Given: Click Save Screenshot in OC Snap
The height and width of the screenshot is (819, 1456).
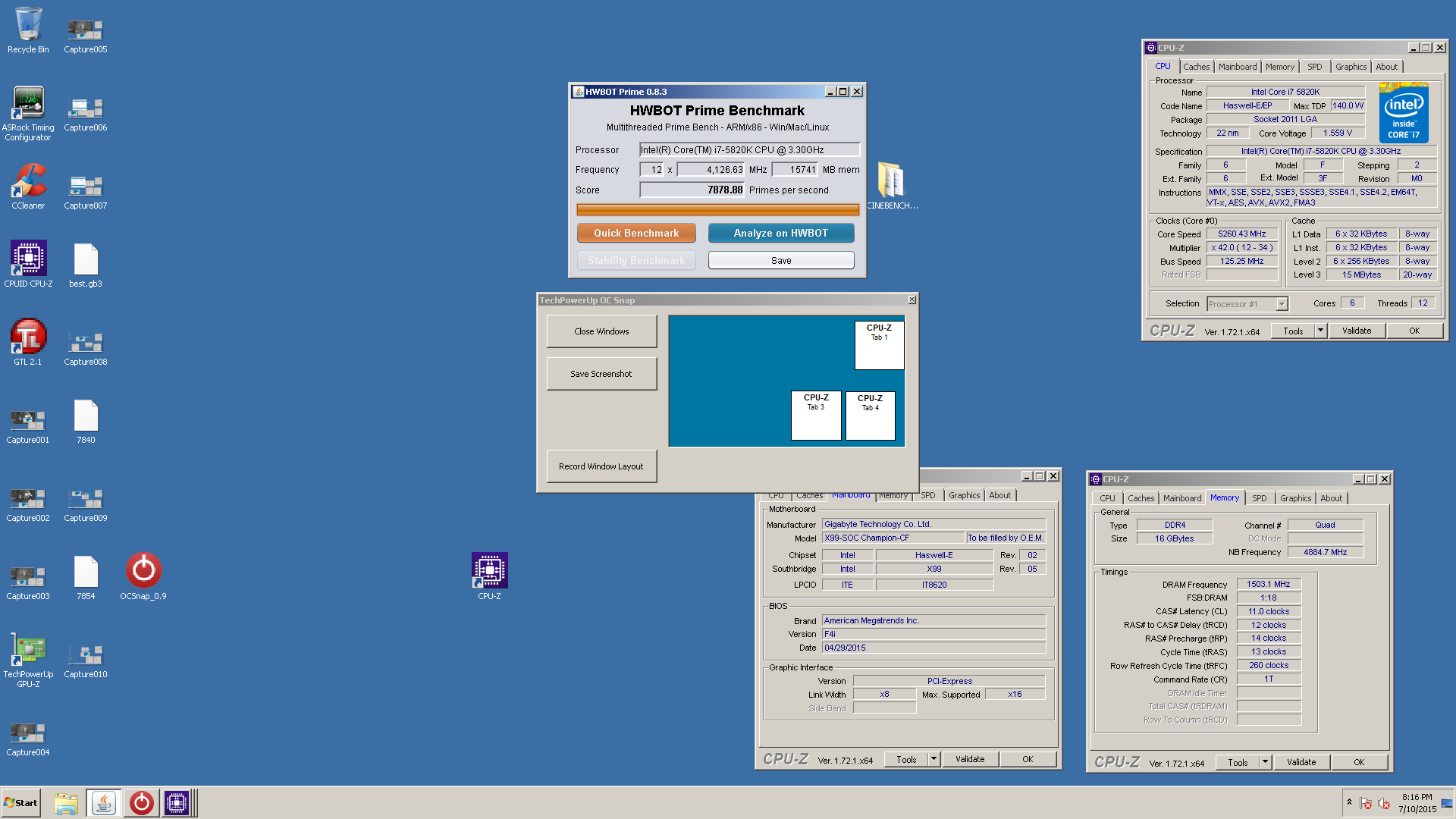Looking at the screenshot, I should [601, 374].
